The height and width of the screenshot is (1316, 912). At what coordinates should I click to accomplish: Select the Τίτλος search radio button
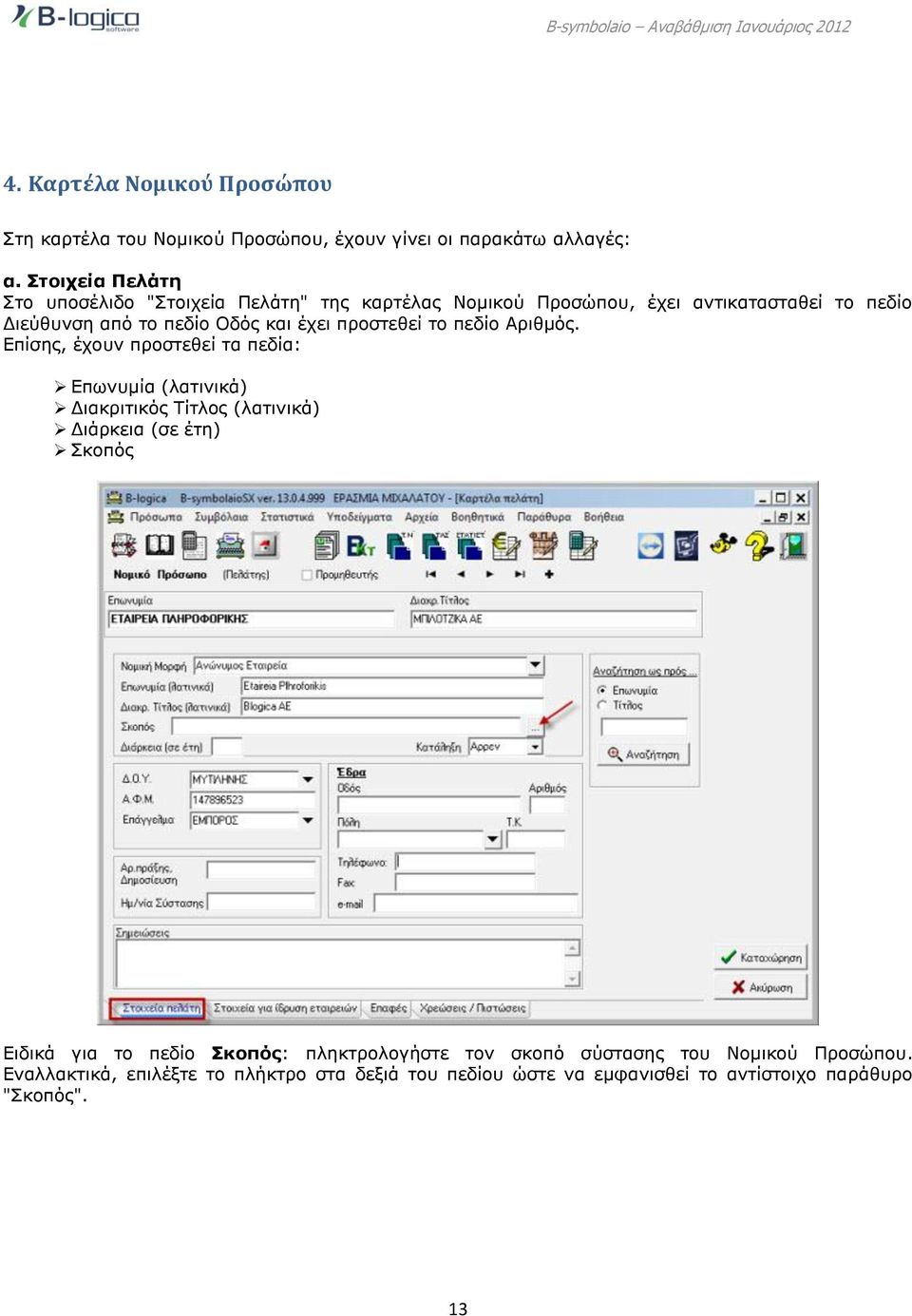(602, 705)
